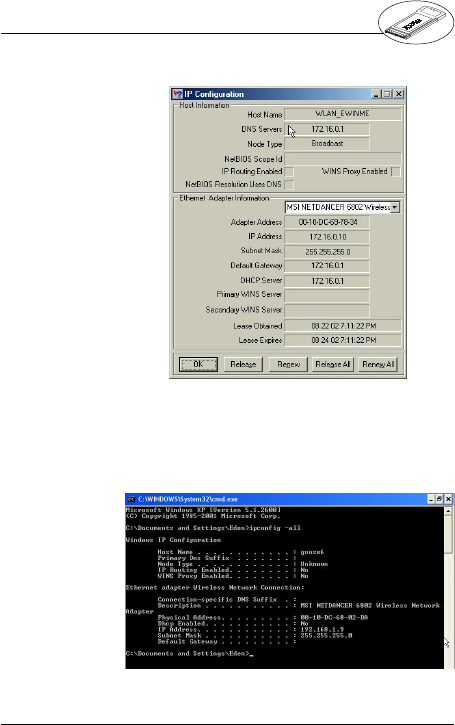Click the cmd.exe title bar icon

click(131, 499)
